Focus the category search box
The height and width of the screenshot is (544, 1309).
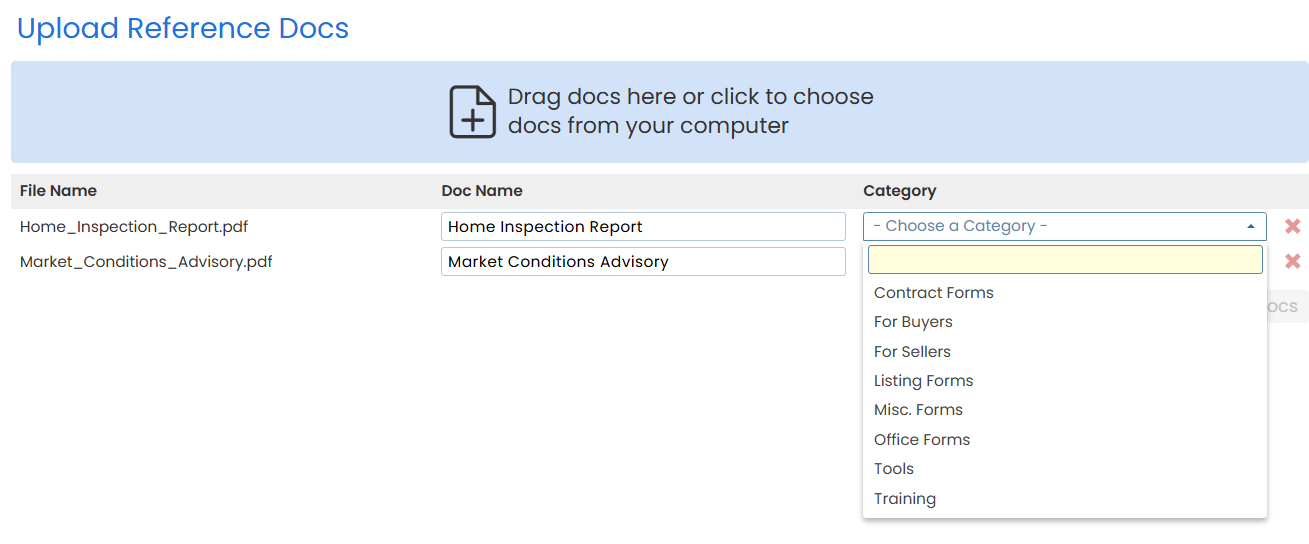1065,261
